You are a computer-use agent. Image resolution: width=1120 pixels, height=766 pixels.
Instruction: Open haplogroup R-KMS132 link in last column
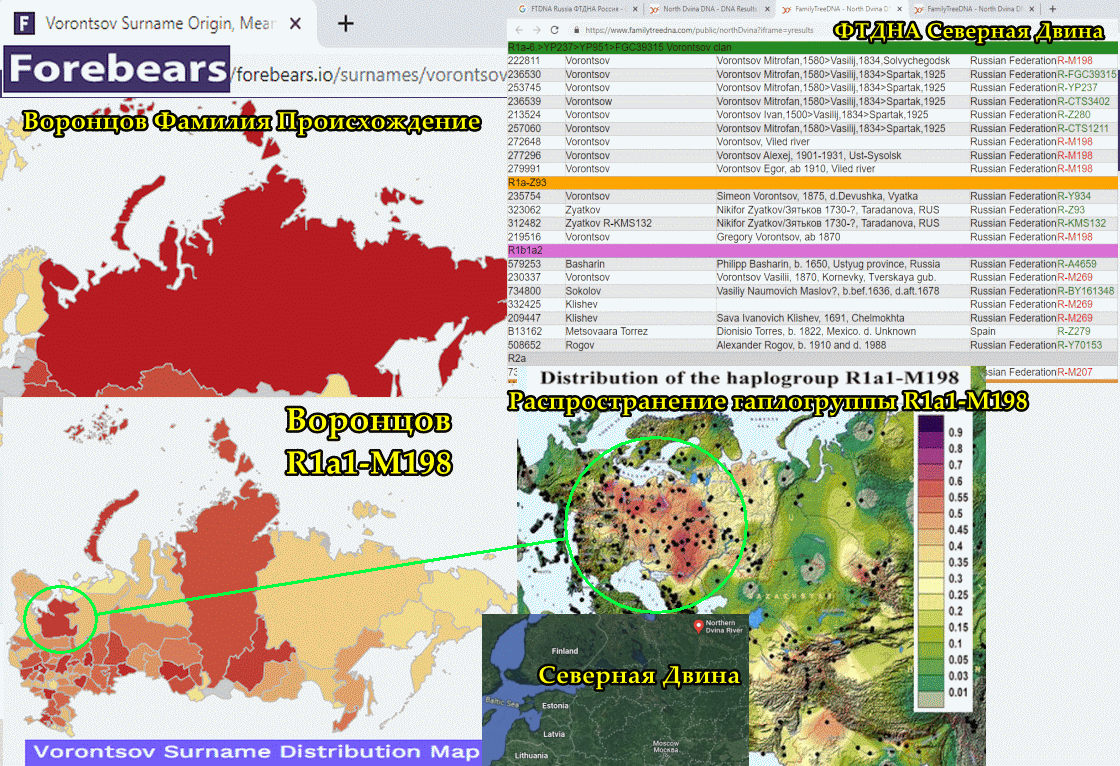pyautogui.click(x=1081, y=223)
